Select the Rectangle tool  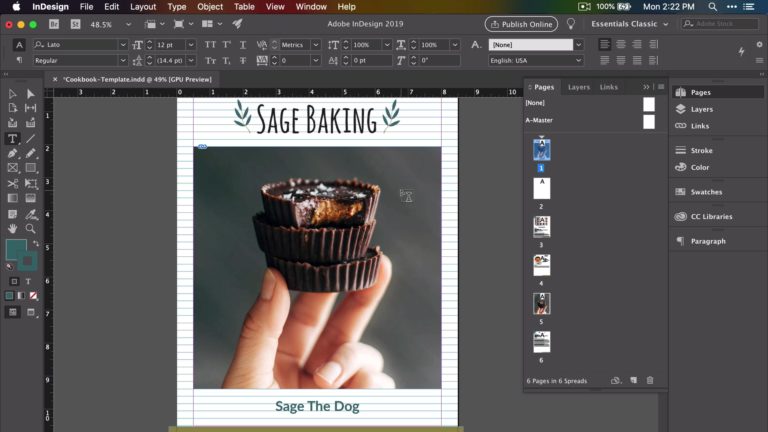(x=30, y=168)
